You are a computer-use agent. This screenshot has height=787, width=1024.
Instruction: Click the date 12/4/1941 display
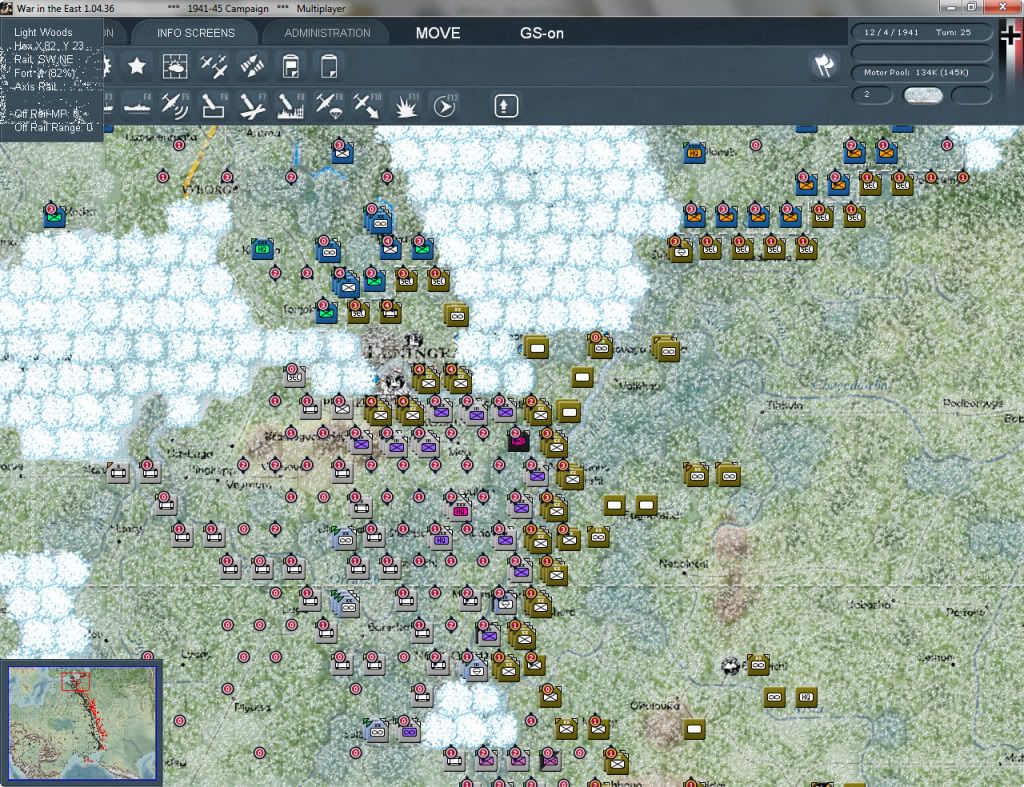[x=891, y=32]
